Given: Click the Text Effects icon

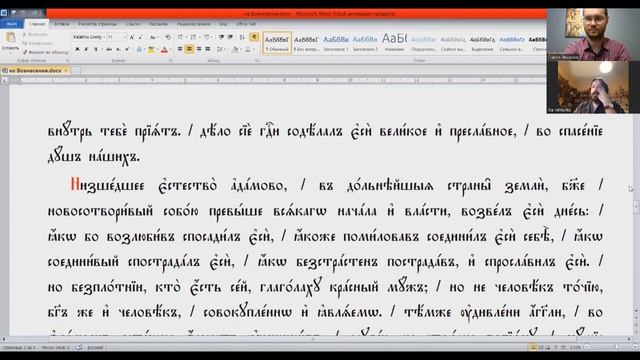Looking at the screenshot, I should (139, 49).
